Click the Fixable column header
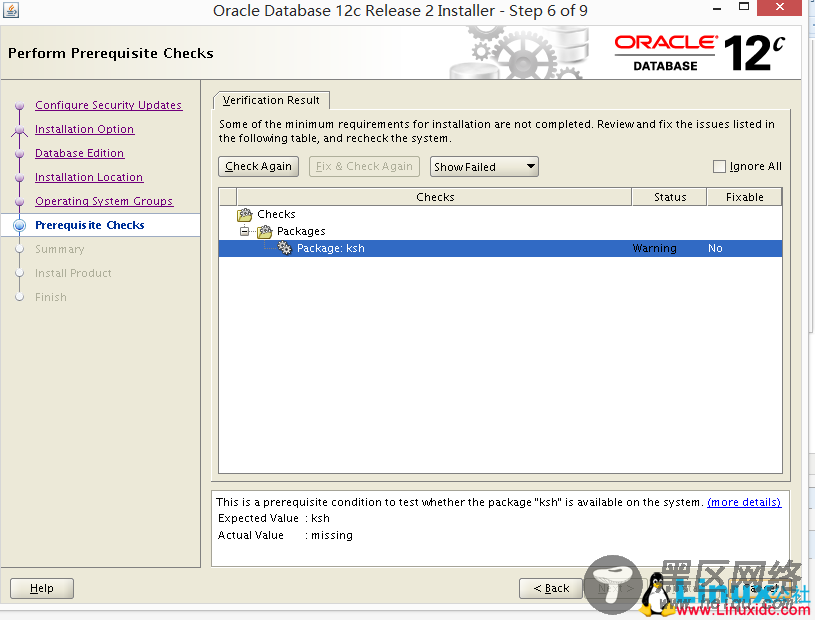 coord(744,197)
